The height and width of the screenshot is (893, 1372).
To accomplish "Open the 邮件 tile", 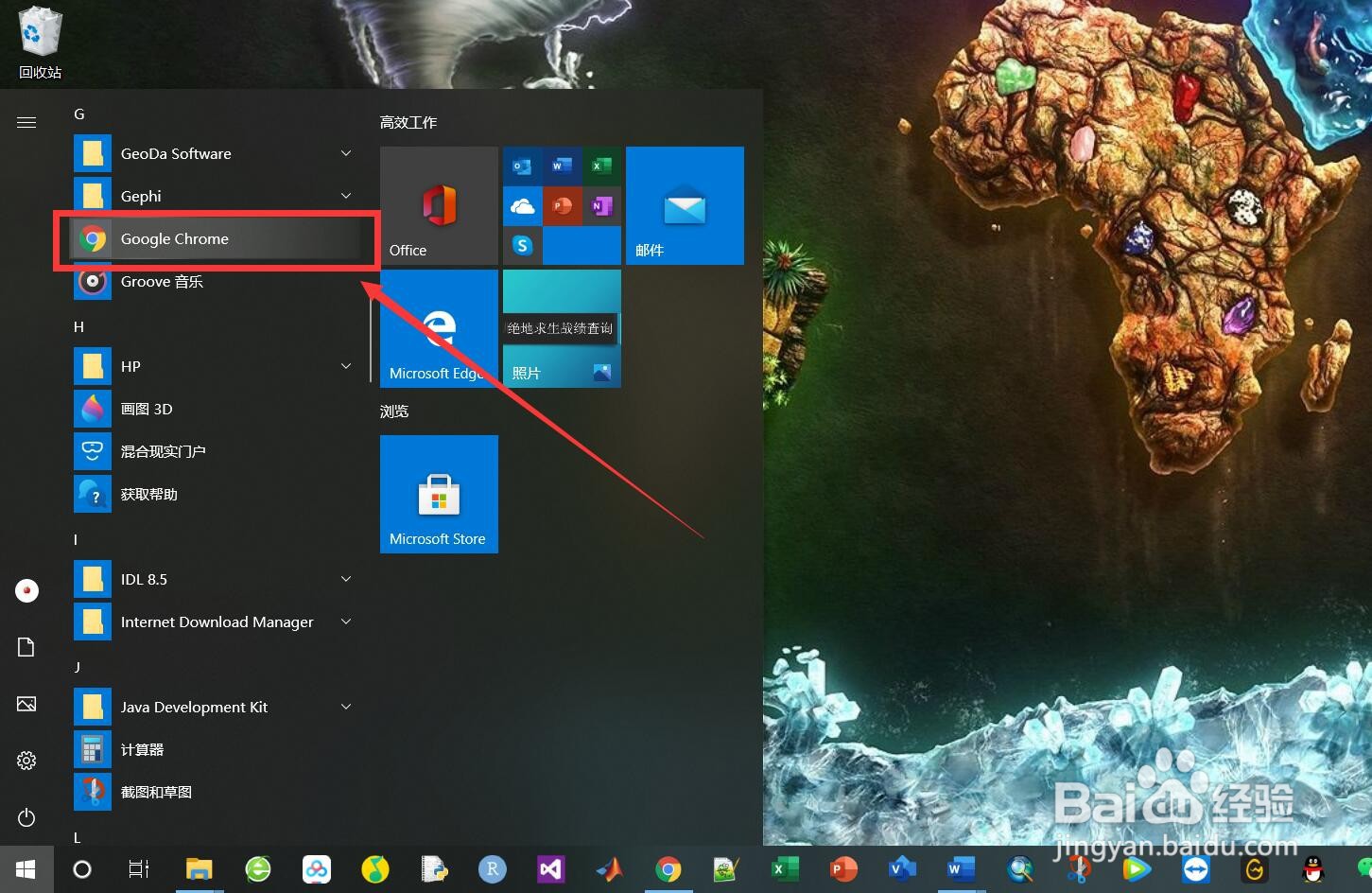I will pyautogui.click(x=685, y=205).
